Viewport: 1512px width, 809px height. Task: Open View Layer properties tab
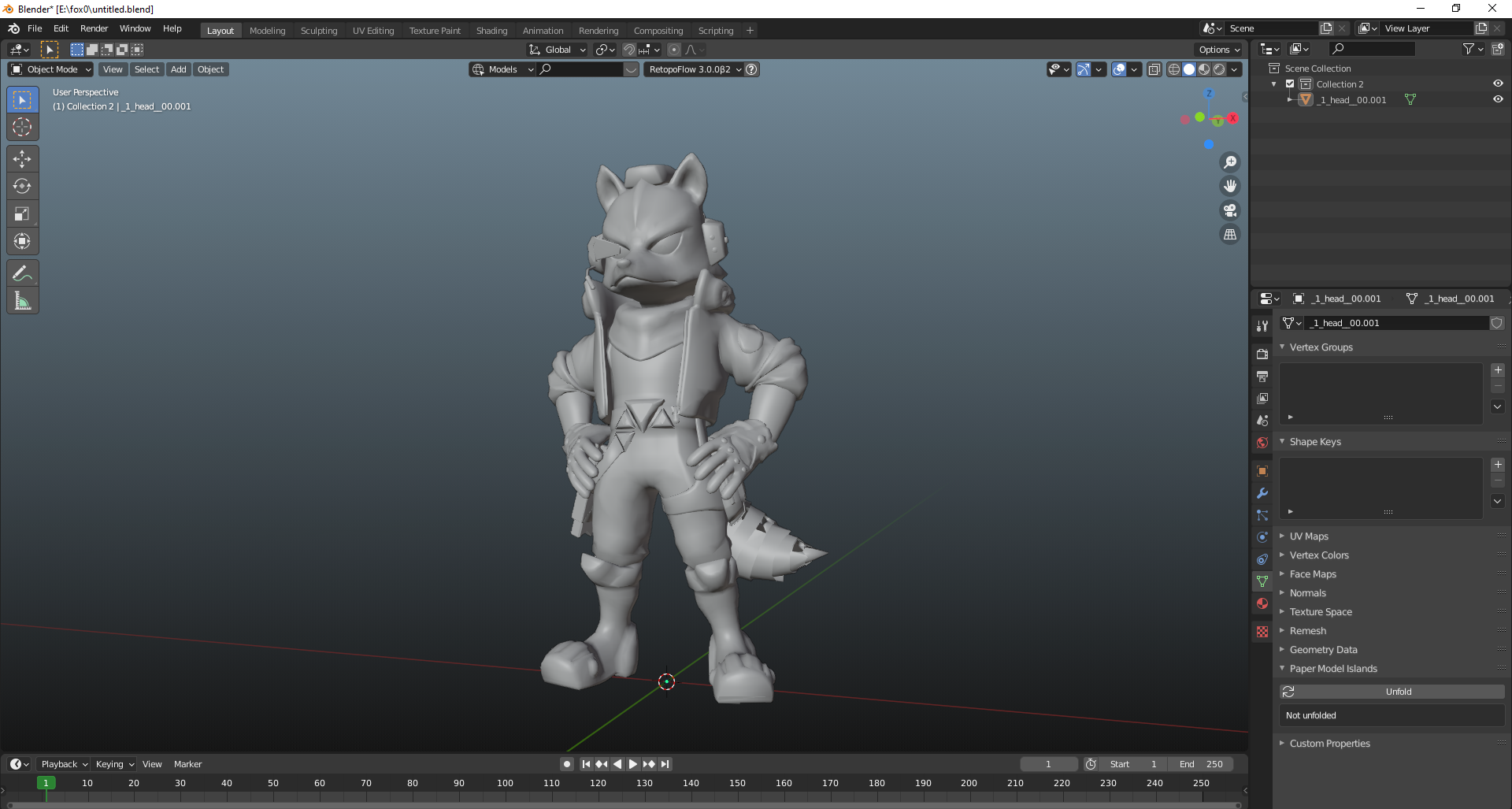pyautogui.click(x=1262, y=399)
